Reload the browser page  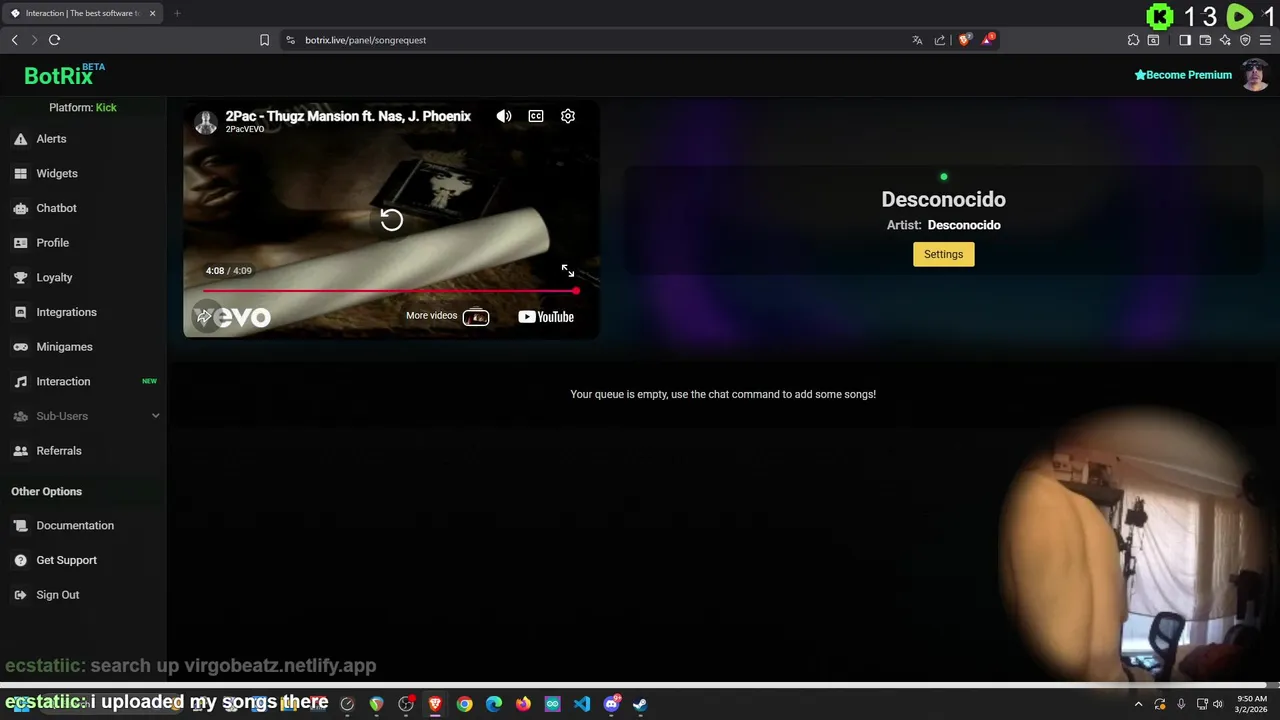(54, 40)
